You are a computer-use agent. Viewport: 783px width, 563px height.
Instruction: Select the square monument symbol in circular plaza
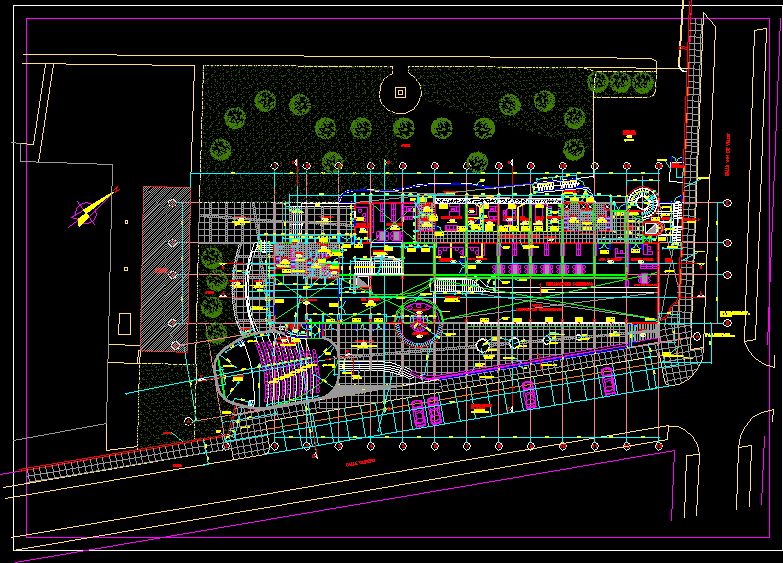[401, 92]
